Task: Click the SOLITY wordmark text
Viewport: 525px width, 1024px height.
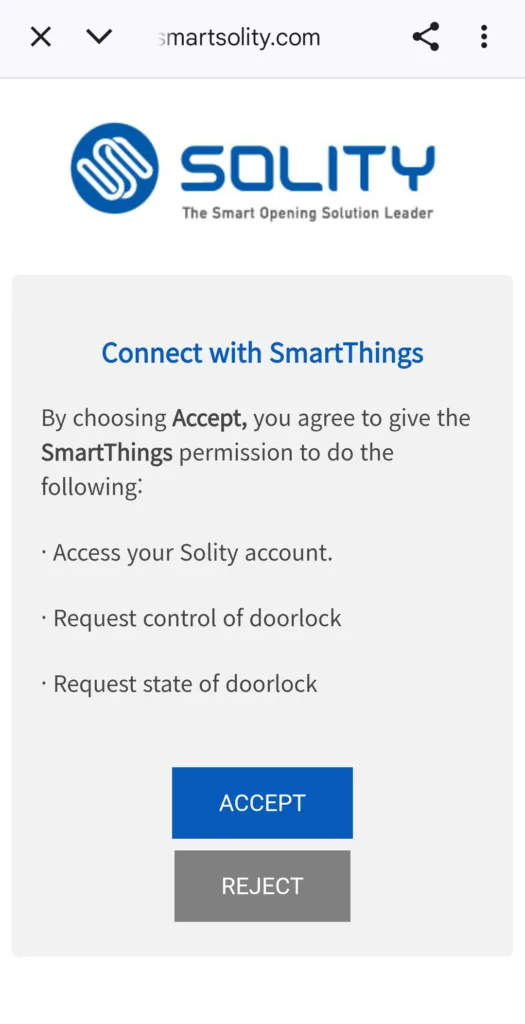Action: tap(307, 168)
